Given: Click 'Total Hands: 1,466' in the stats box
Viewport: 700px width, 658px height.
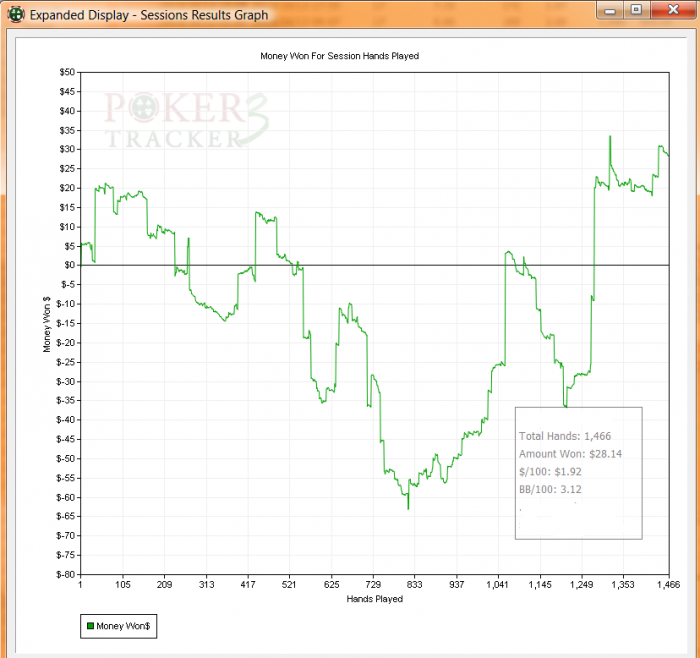Looking at the screenshot, I should (x=565, y=436).
